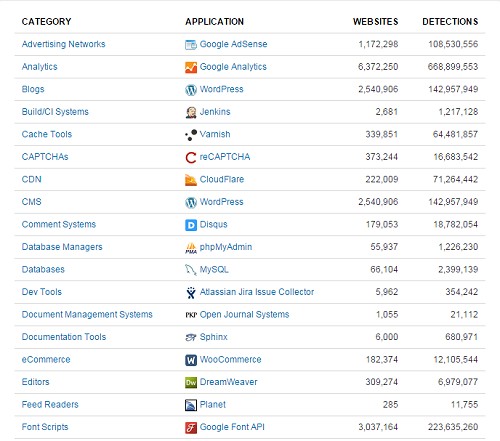Viewport: 500px width, 441px height.
Task: Follow the Google Analytics application link
Action: (x=233, y=67)
